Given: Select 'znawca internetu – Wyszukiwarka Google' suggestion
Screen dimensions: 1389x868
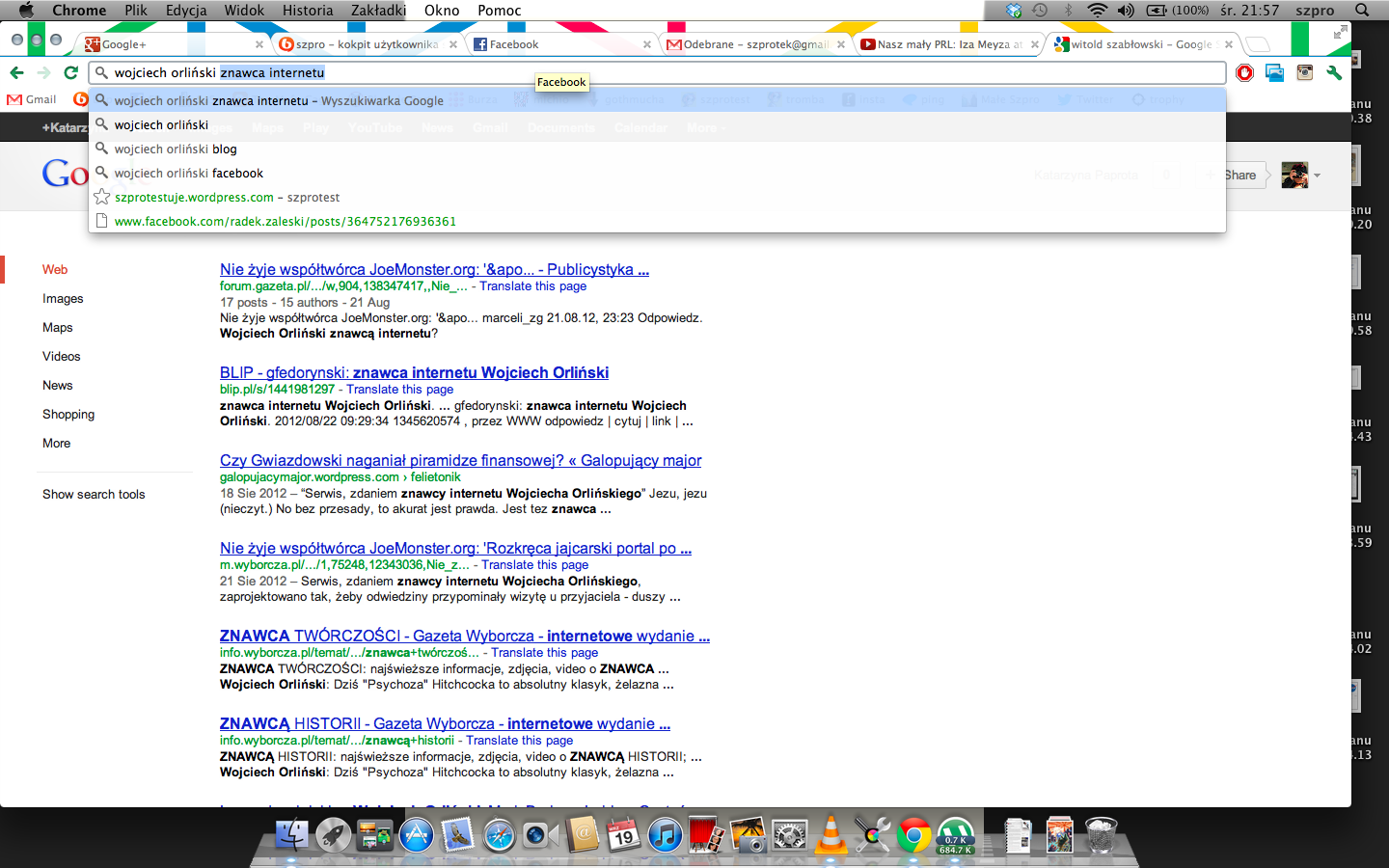Looking at the screenshot, I should click(x=658, y=100).
